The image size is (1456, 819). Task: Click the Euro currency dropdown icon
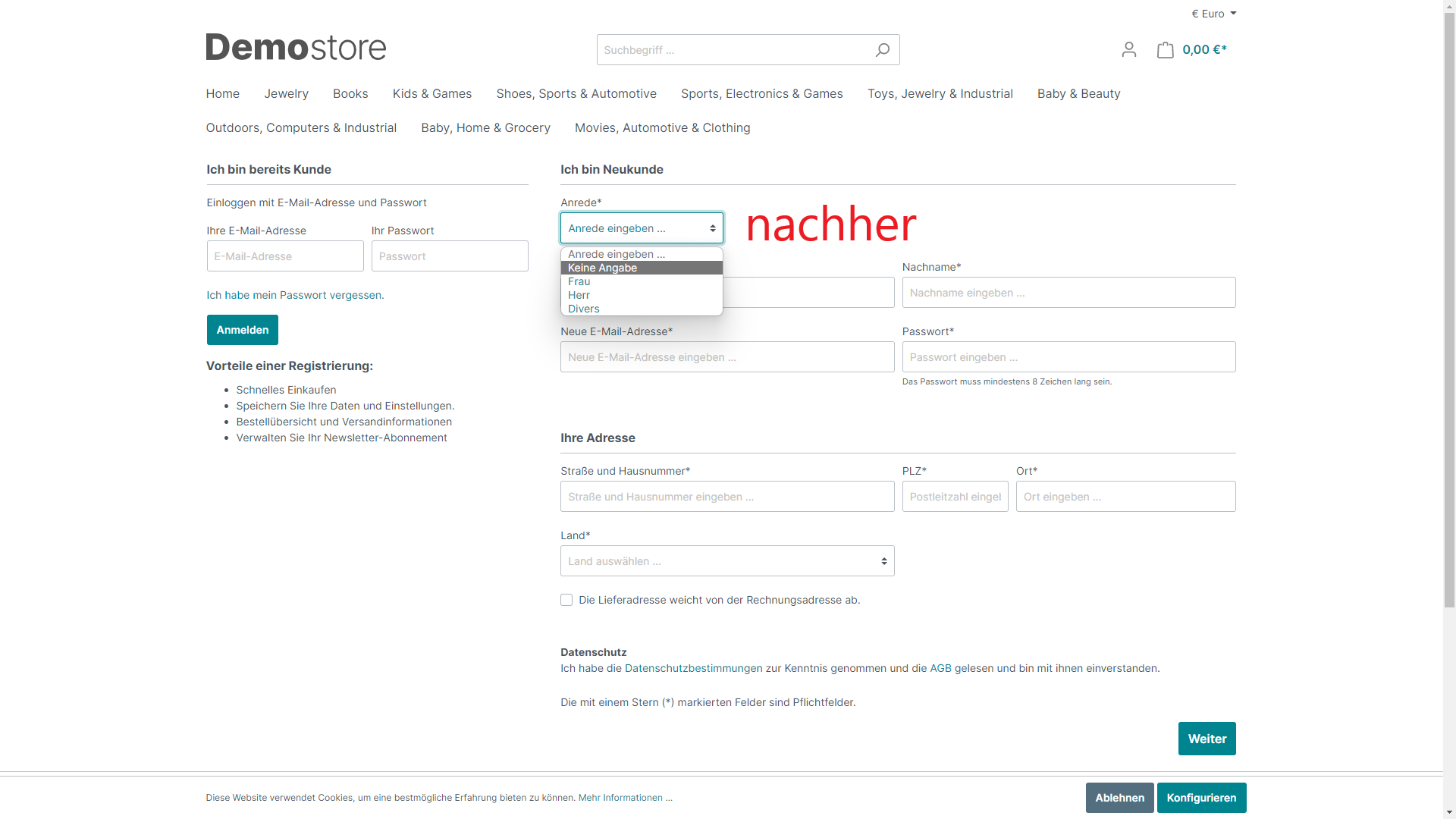(1232, 13)
